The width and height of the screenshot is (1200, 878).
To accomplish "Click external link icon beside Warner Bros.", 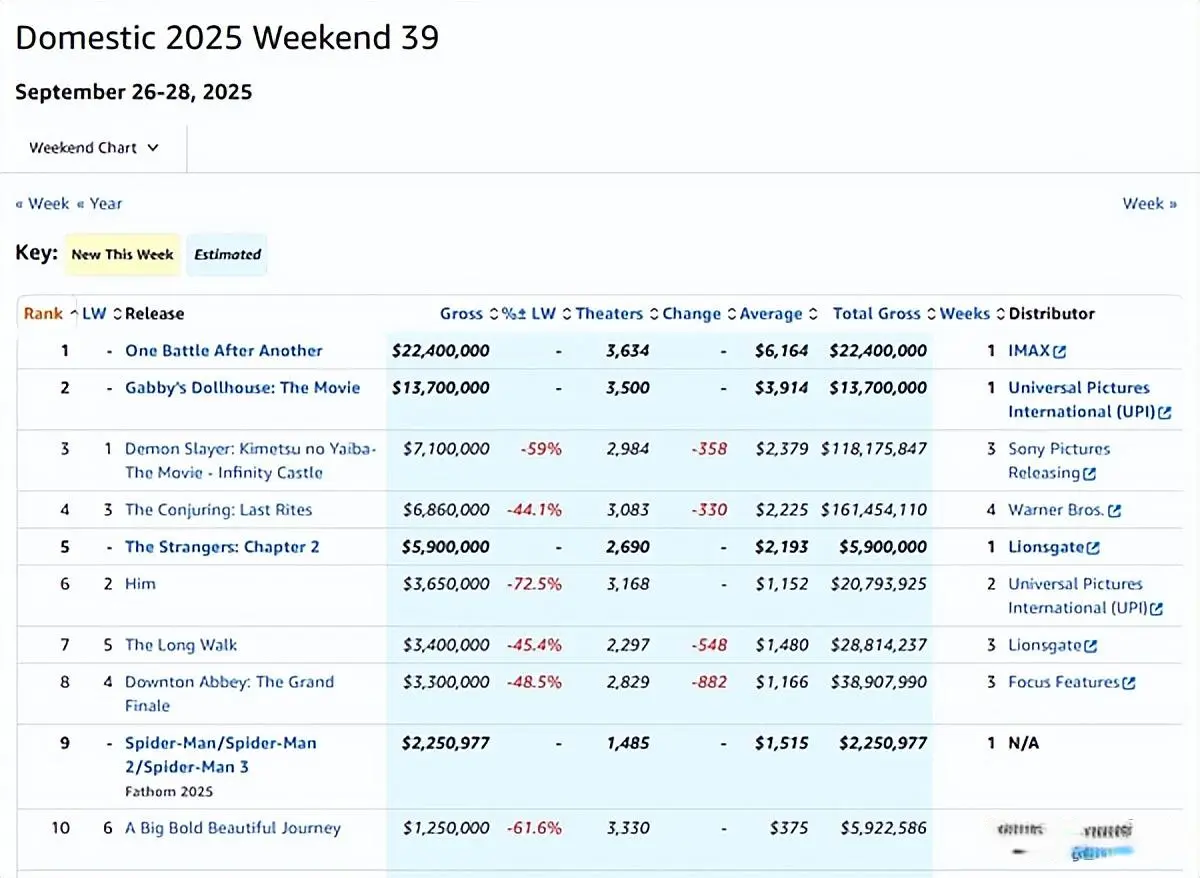I will (1115, 511).
